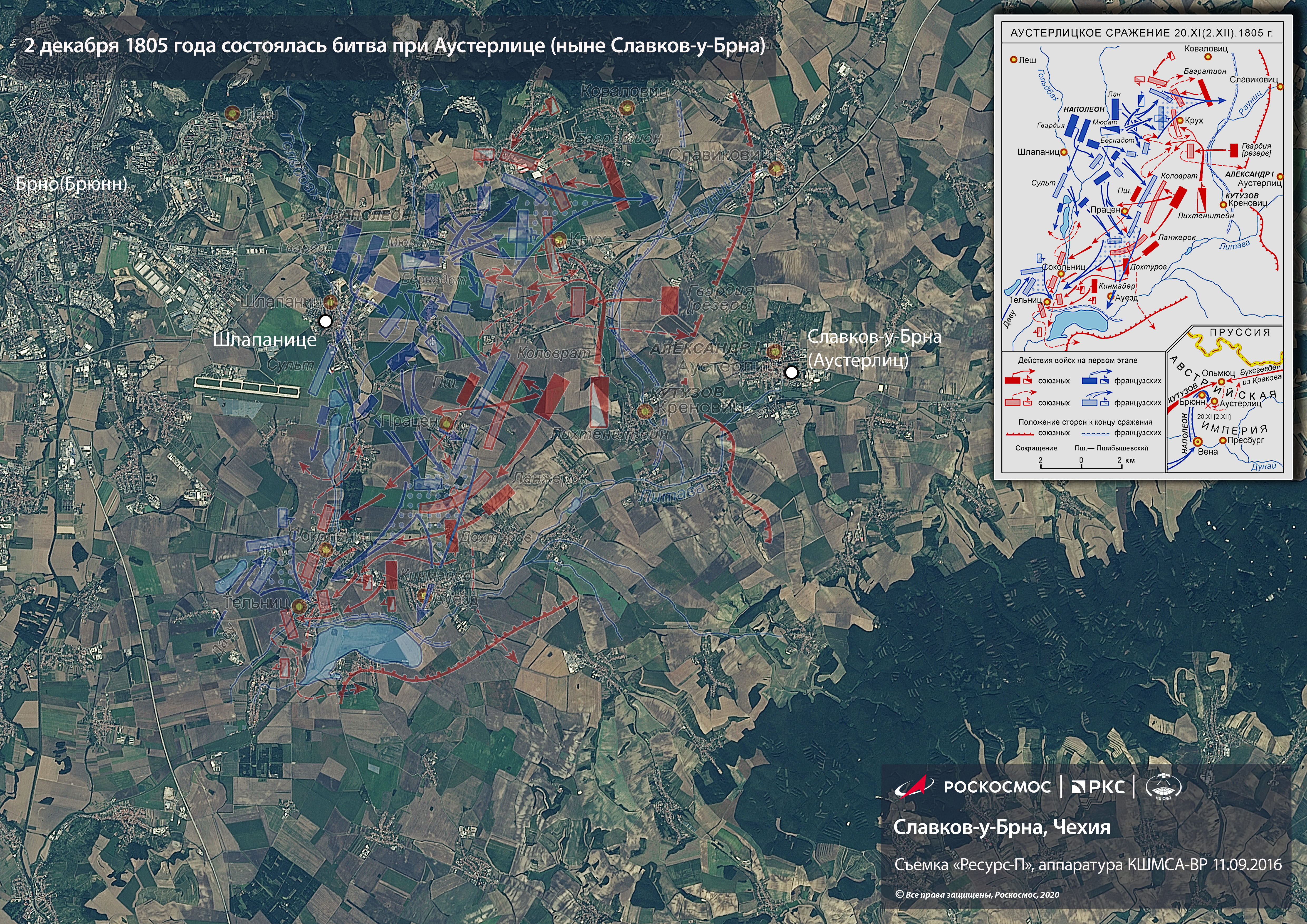
Task: Click the Roscosmos rocket logo
Action: 914,787
